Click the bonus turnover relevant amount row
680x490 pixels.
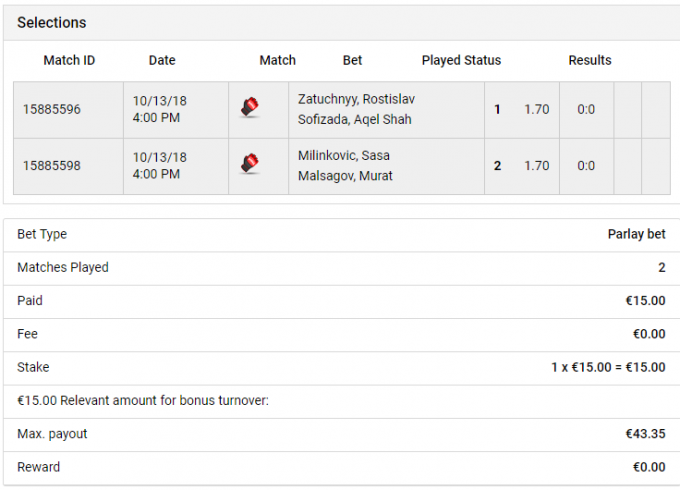(342, 401)
